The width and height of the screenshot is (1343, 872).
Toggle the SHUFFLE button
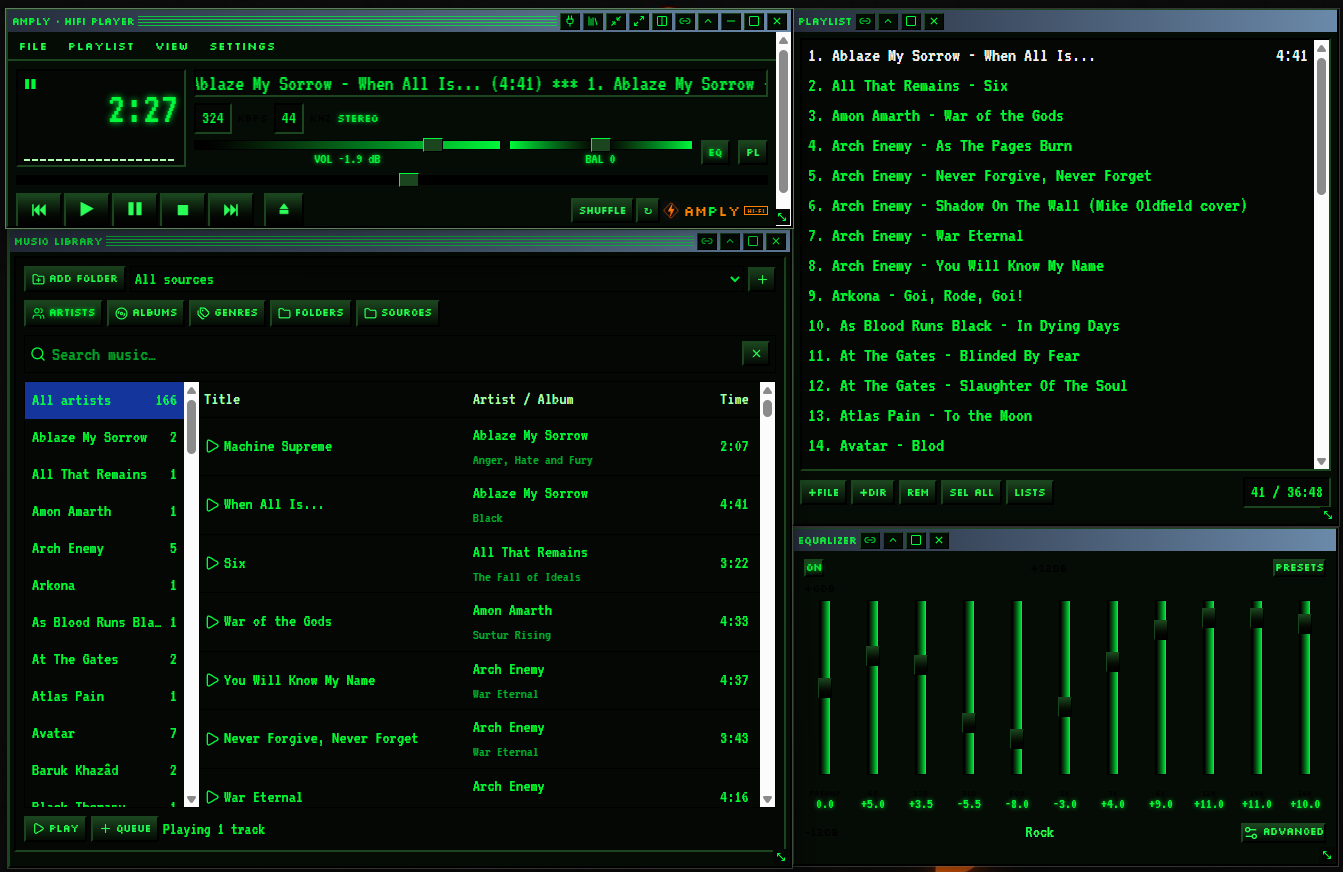point(603,210)
